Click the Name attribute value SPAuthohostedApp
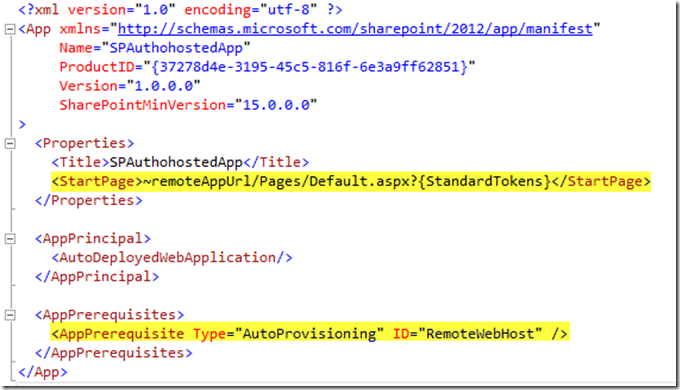680x390 pixels. [x=176, y=48]
